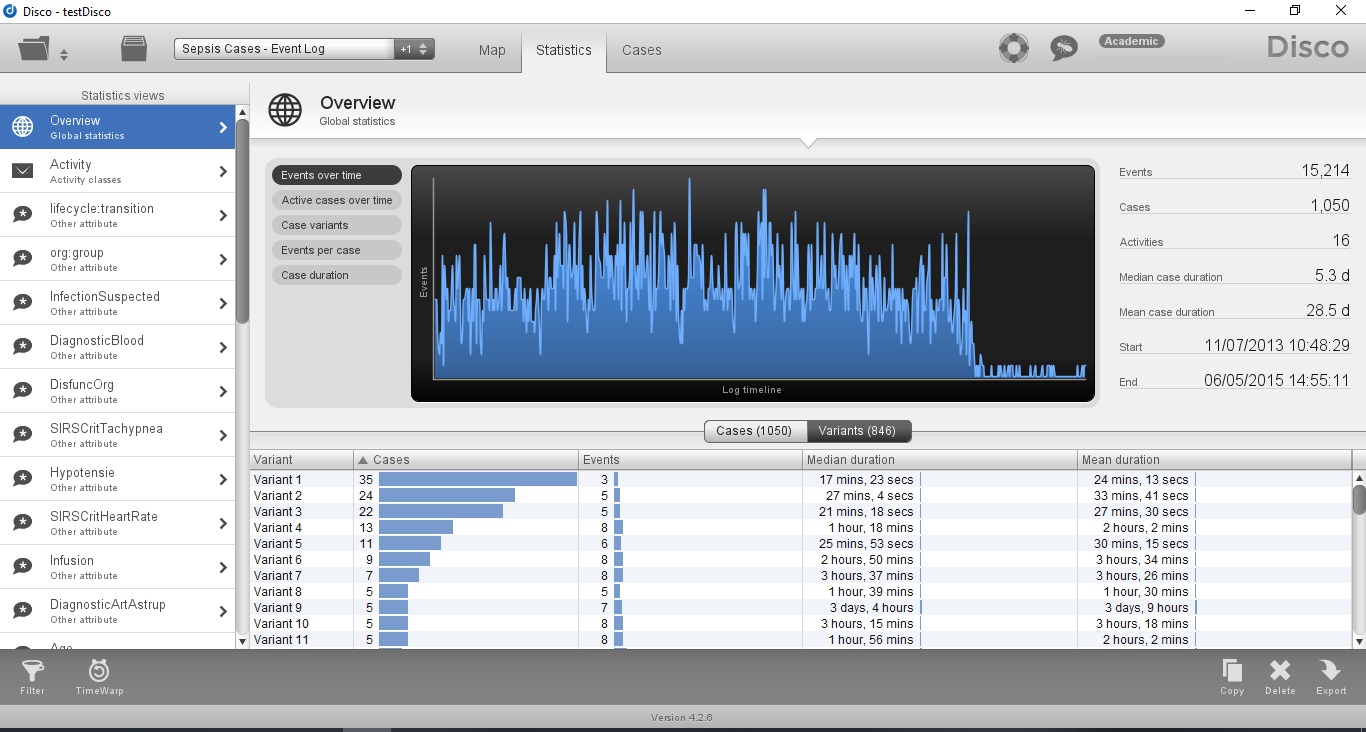Switch to the Cases tab
This screenshot has width=1366, height=732.
coord(641,50)
